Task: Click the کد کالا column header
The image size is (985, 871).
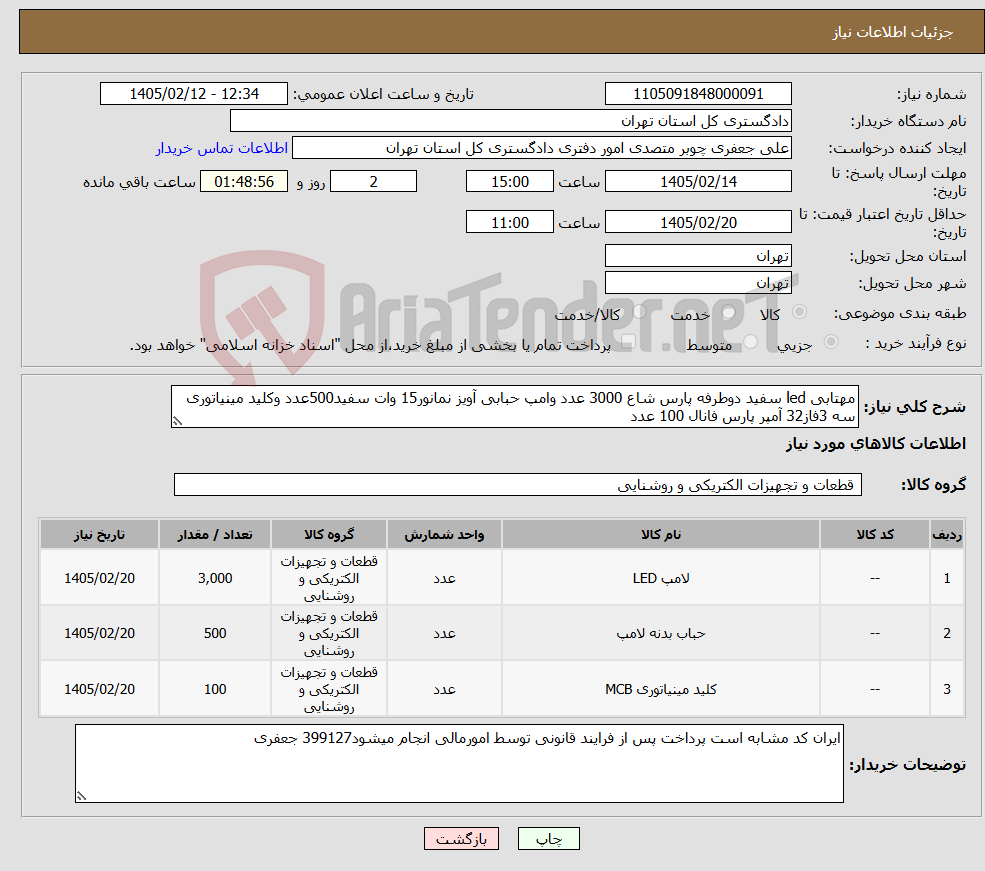Action: 874,534
